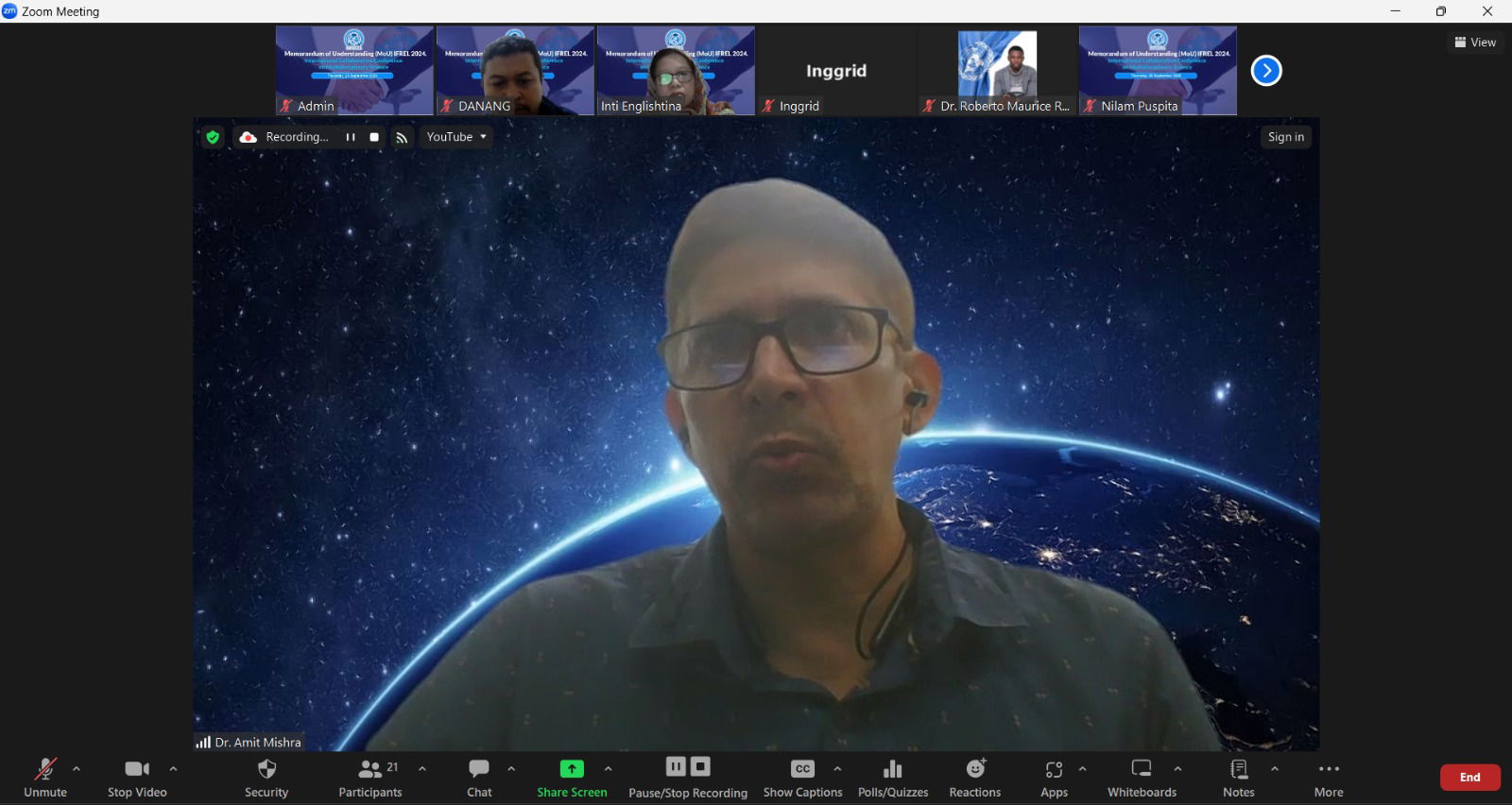The height and width of the screenshot is (805, 1512).
Task: Open the More options menu
Action: [1329, 779]
